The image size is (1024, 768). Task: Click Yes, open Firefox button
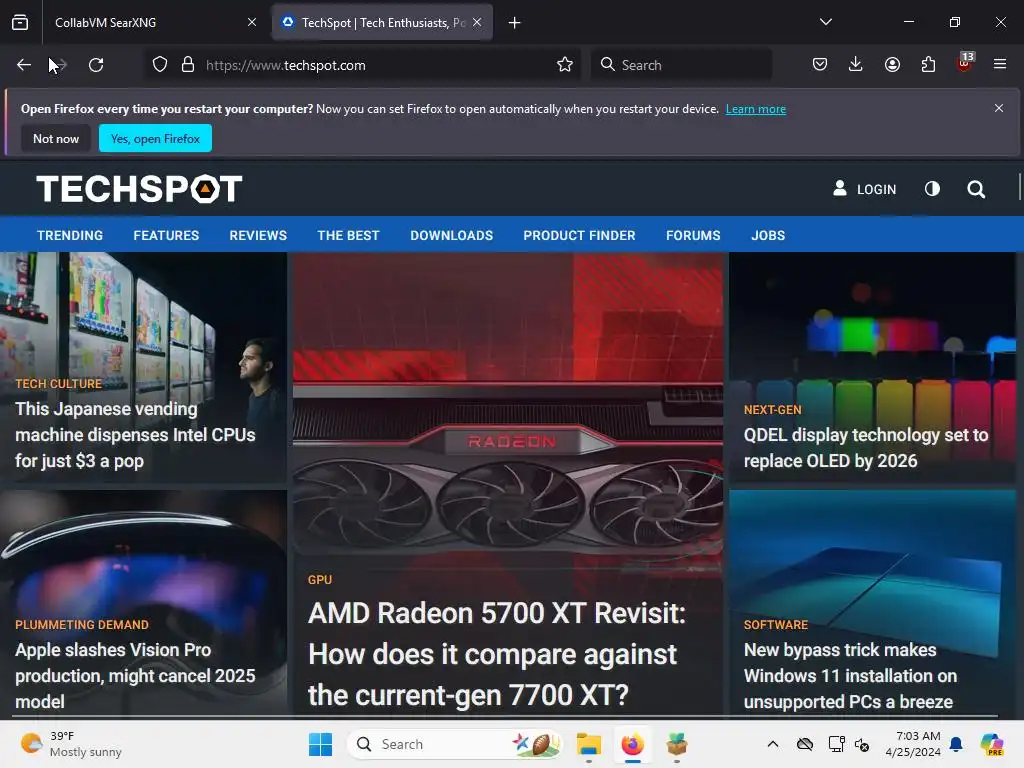click(155, 138)
